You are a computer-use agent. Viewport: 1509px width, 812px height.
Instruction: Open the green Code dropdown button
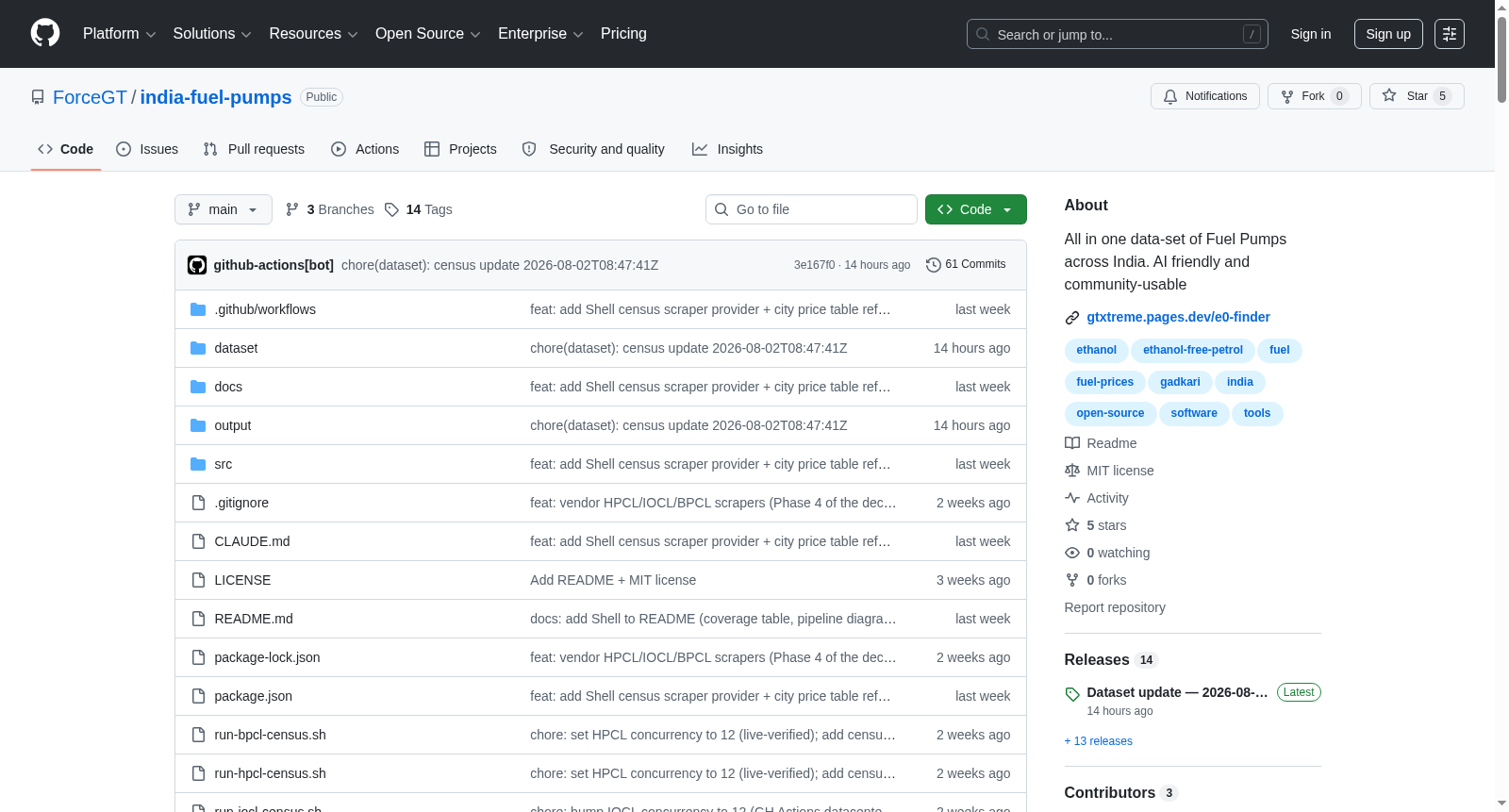click(x=975, y=209)
